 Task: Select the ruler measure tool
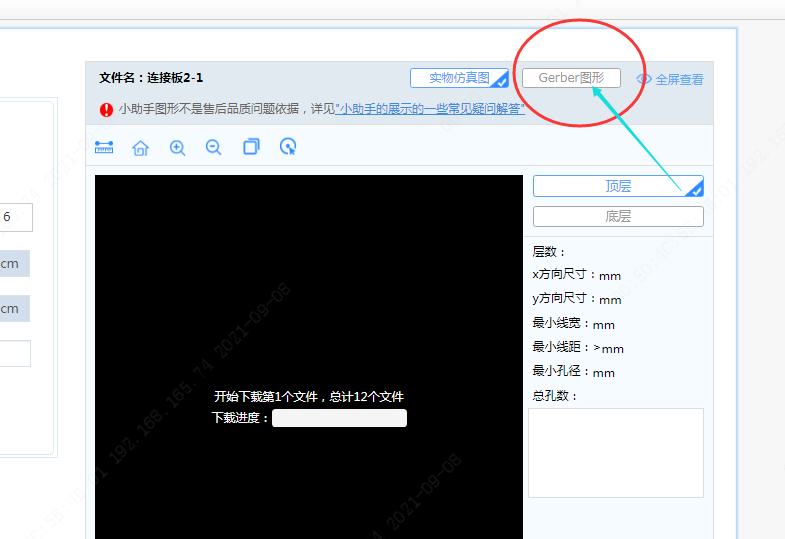click(x=104, y=147)
